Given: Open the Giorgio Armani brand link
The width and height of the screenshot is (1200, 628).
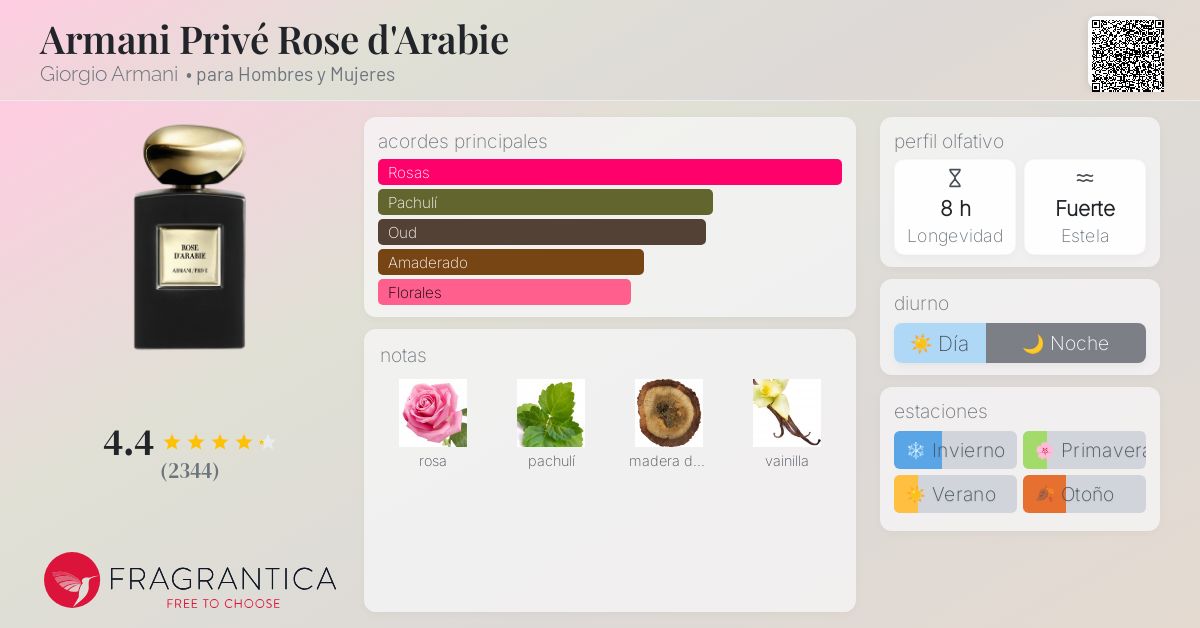Looking at the screenshot, I should [109, 74].
